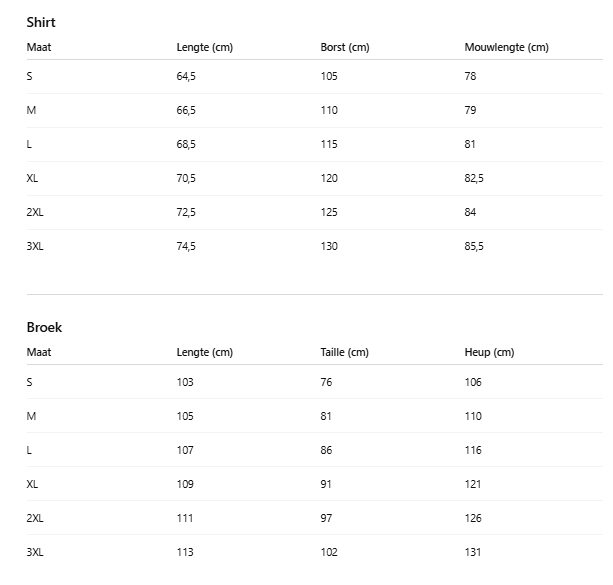
Task: Click hip value 121 in Broek table
Action: coord(473,484)
